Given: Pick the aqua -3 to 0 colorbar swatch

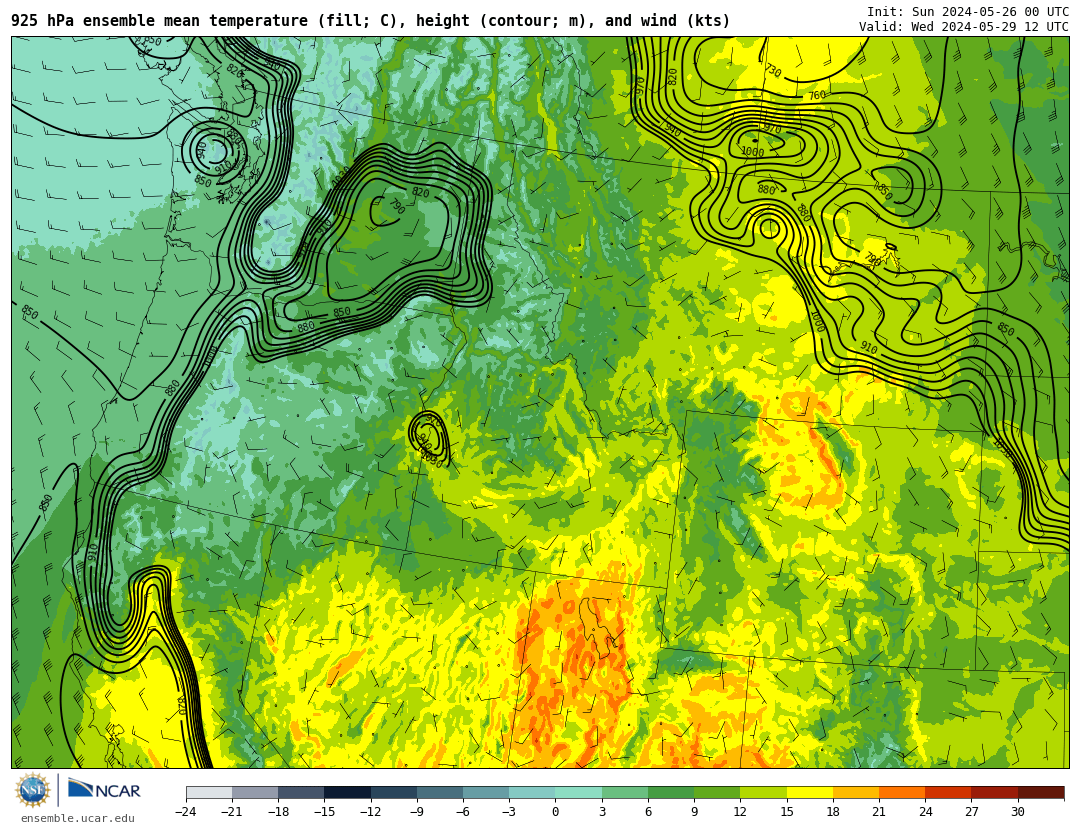Looking at the screenshot, I should point(532,792).
